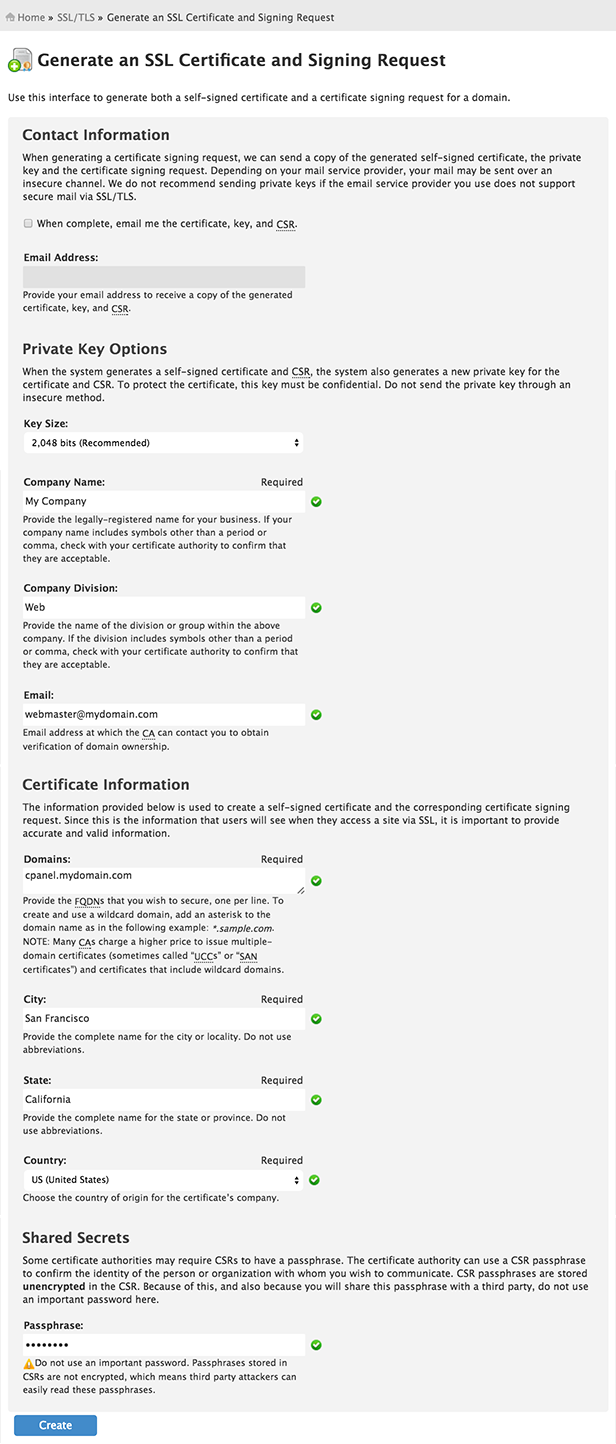This screenshot has width=616, height=1444.
Task: Click the green check next to Company Division
Action: (x=316, y=607)
